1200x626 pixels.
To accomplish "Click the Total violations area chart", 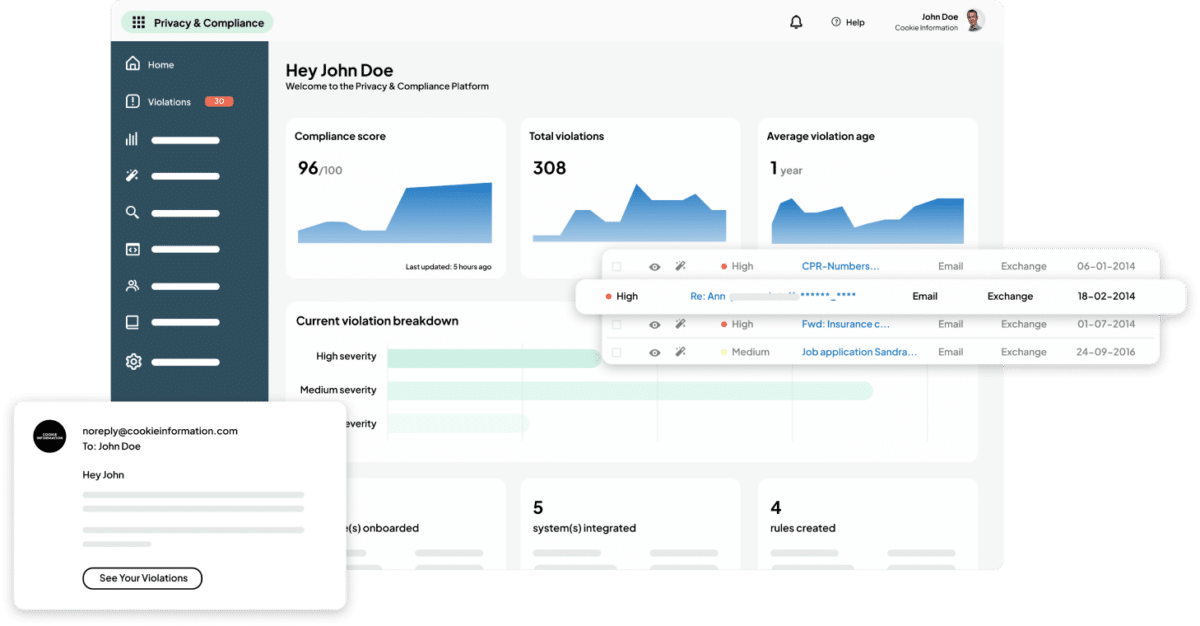I will coord(630,213).
